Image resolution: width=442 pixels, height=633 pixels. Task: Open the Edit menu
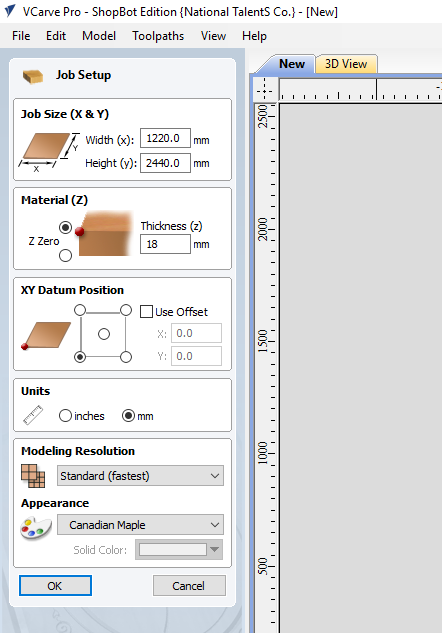coord(56,36)
